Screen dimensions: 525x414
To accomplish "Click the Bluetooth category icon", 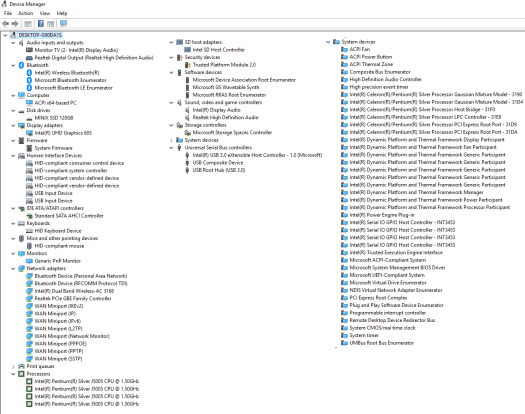I will click(21, 65).
